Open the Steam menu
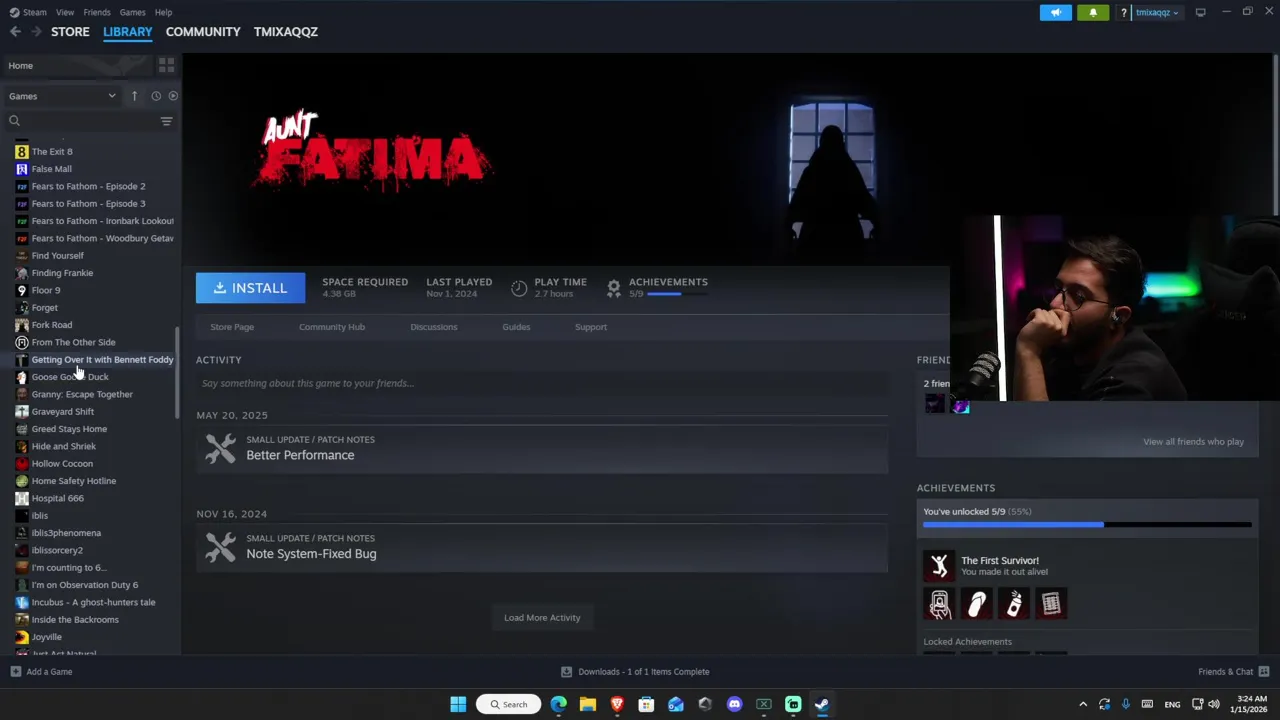The width and height of the screenshot is (1280, 720). [x=28, y=12]
